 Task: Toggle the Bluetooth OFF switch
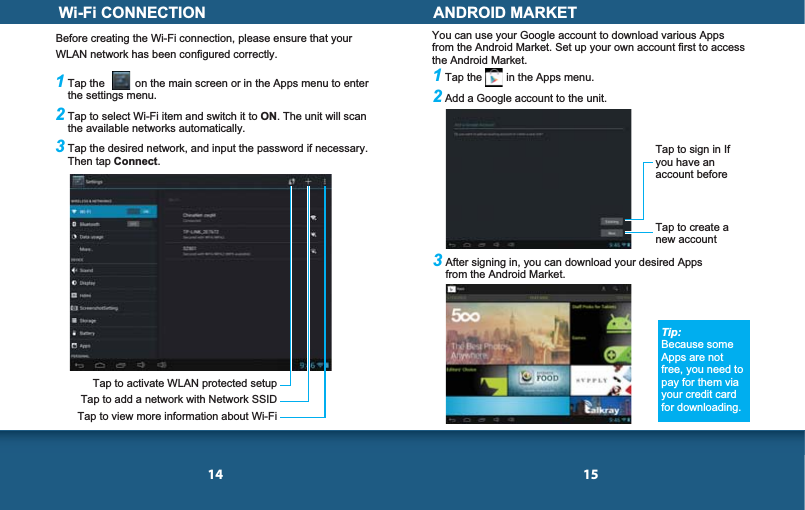(x=139, y=224)
